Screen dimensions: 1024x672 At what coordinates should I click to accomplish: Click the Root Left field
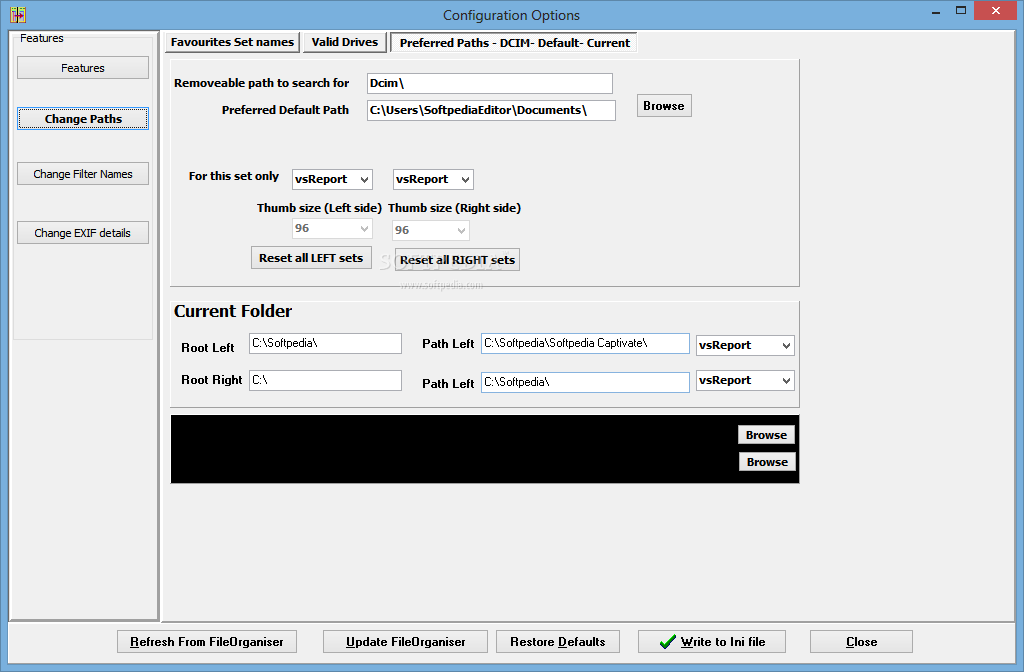(x=325, y=344)
